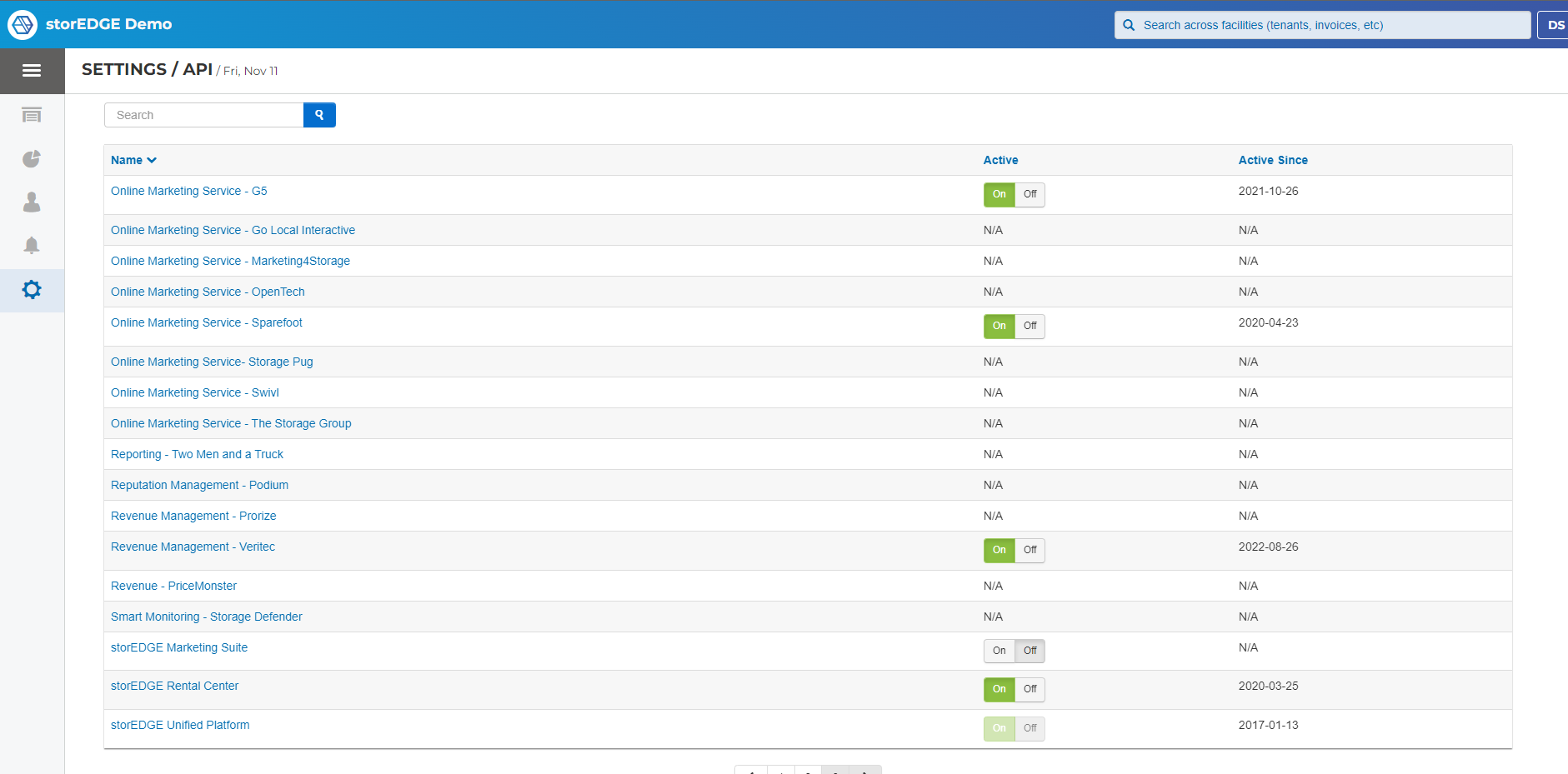Open the hamburger navigation menu
Image resolution: width=1568 pixels, height=774 pixels.
click(32, 71)
